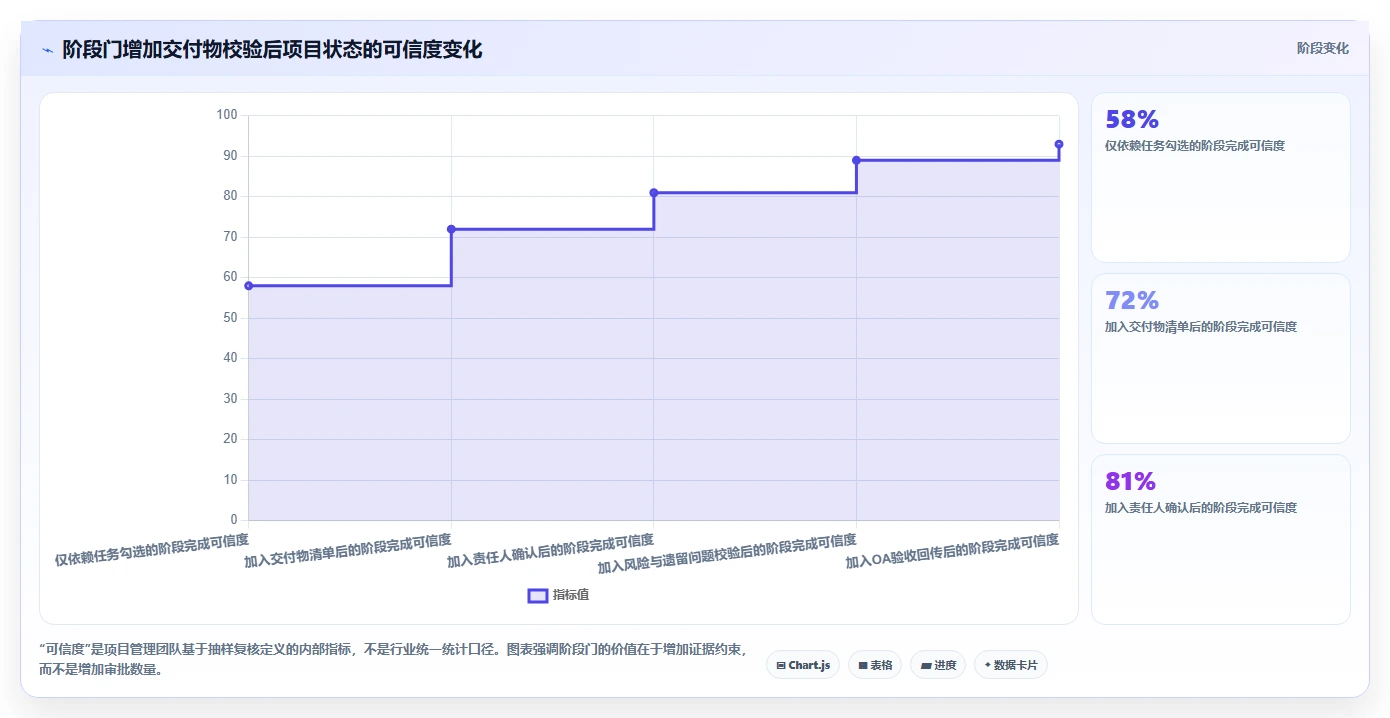Click the chart data point at value 93

(x=1059, y=144)
